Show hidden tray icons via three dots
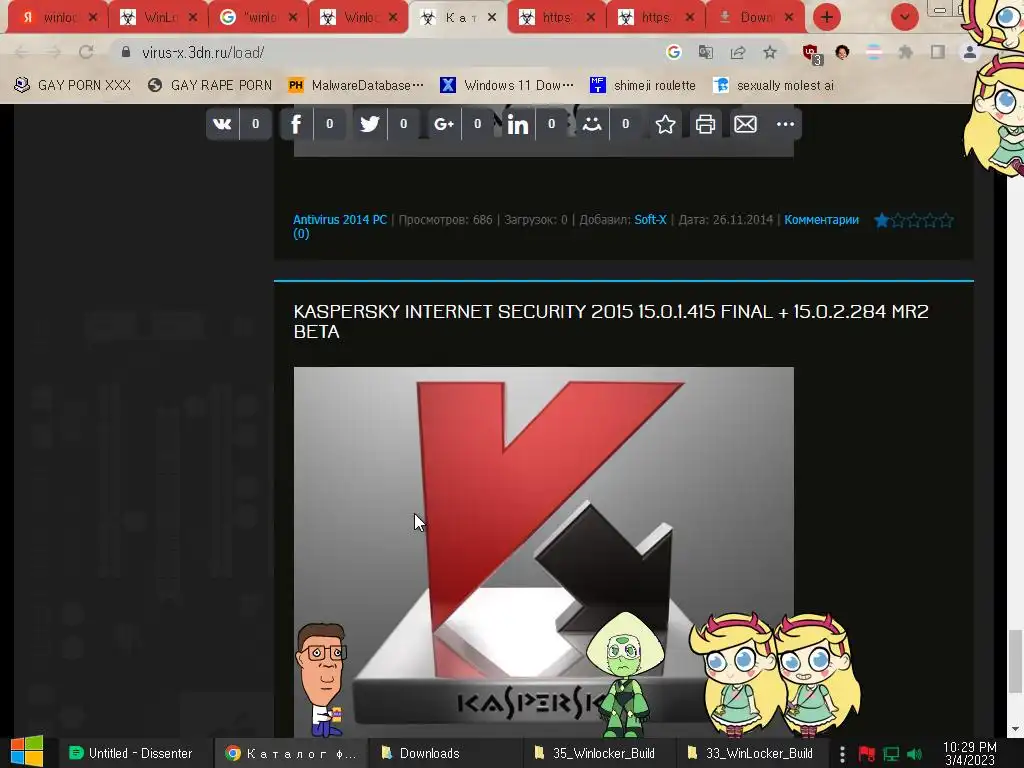 (842, 754)
